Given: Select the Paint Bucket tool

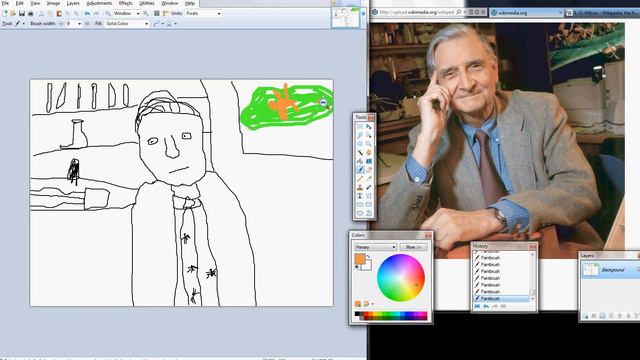Looking at the screenshot, I should point(360,161).
